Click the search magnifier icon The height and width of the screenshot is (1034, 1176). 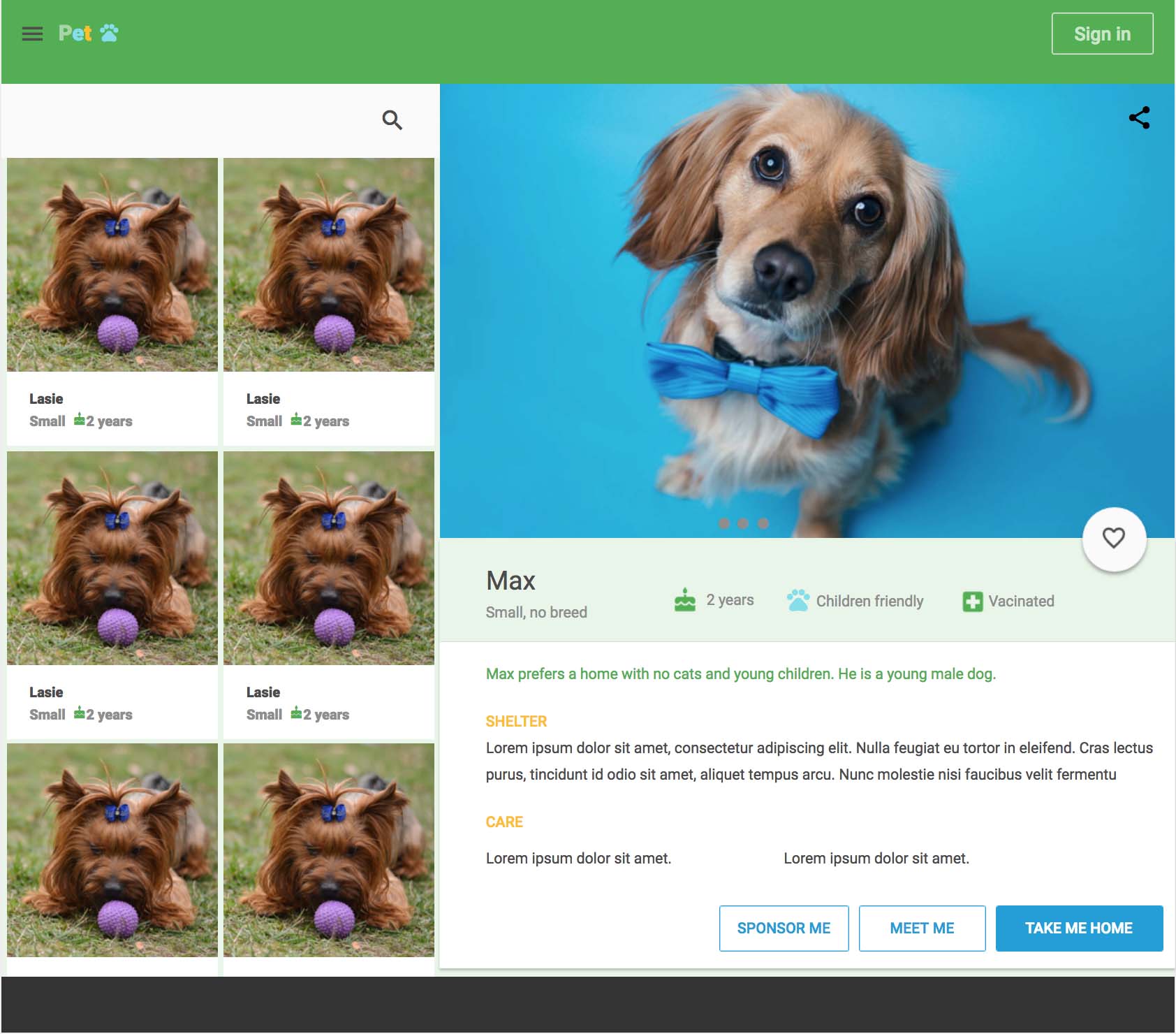pos(392,120)
